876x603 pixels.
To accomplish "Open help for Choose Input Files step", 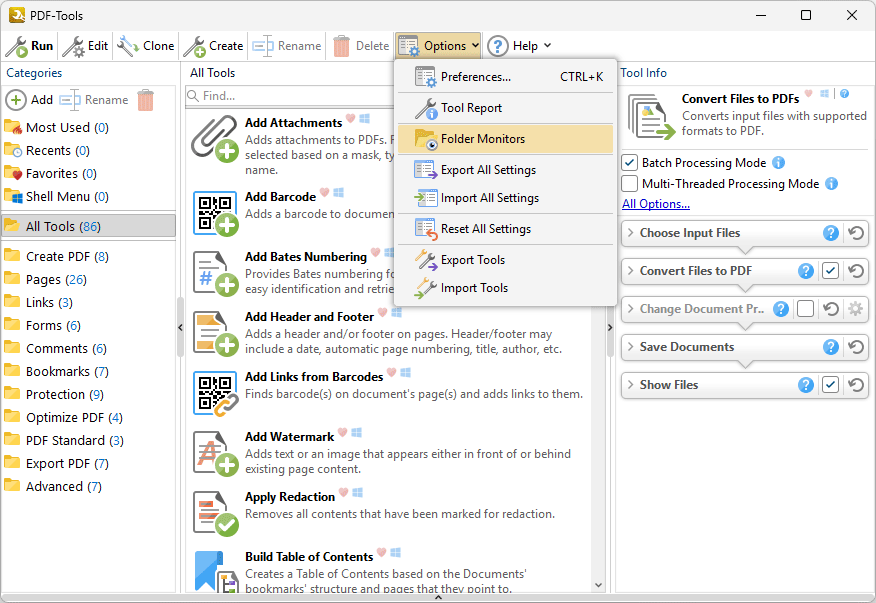I will [x=831, y=233].
